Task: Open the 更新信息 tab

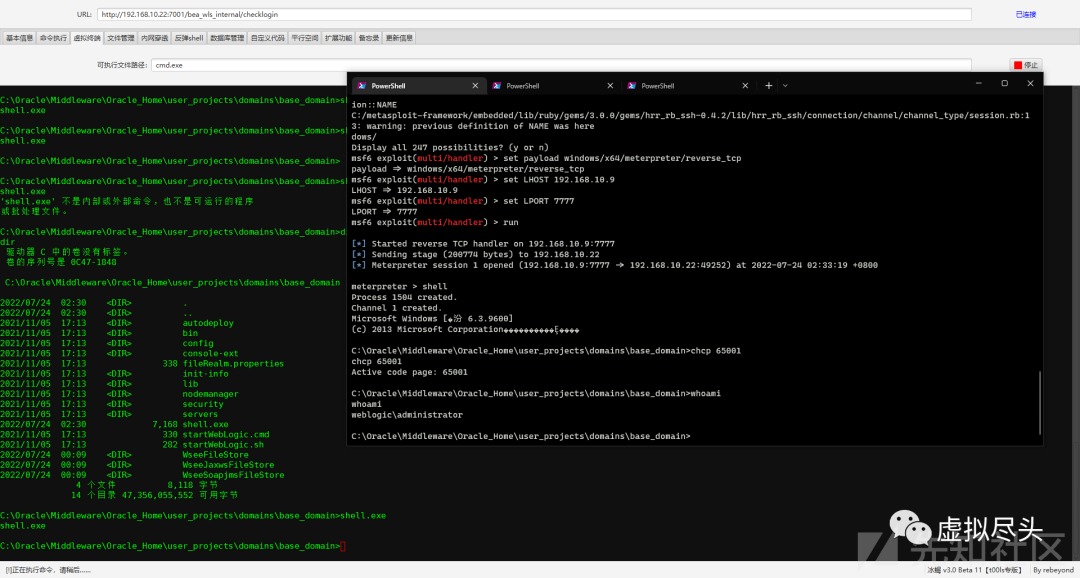Action: click(399, 39)
